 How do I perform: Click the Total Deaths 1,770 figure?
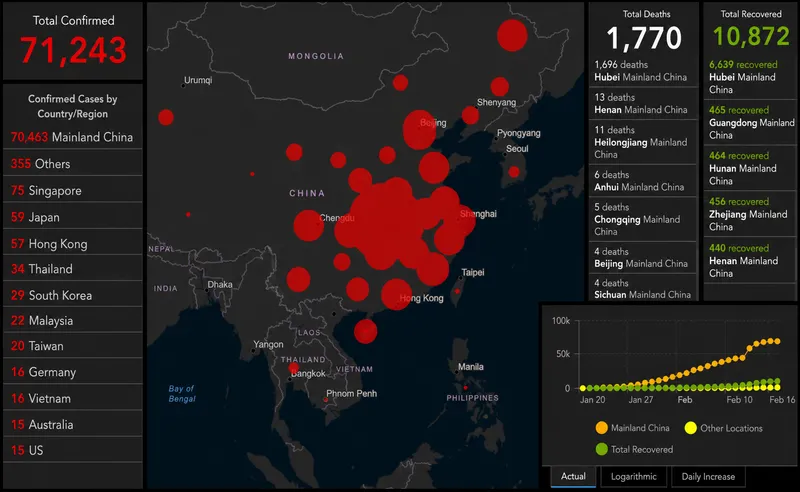644,38
